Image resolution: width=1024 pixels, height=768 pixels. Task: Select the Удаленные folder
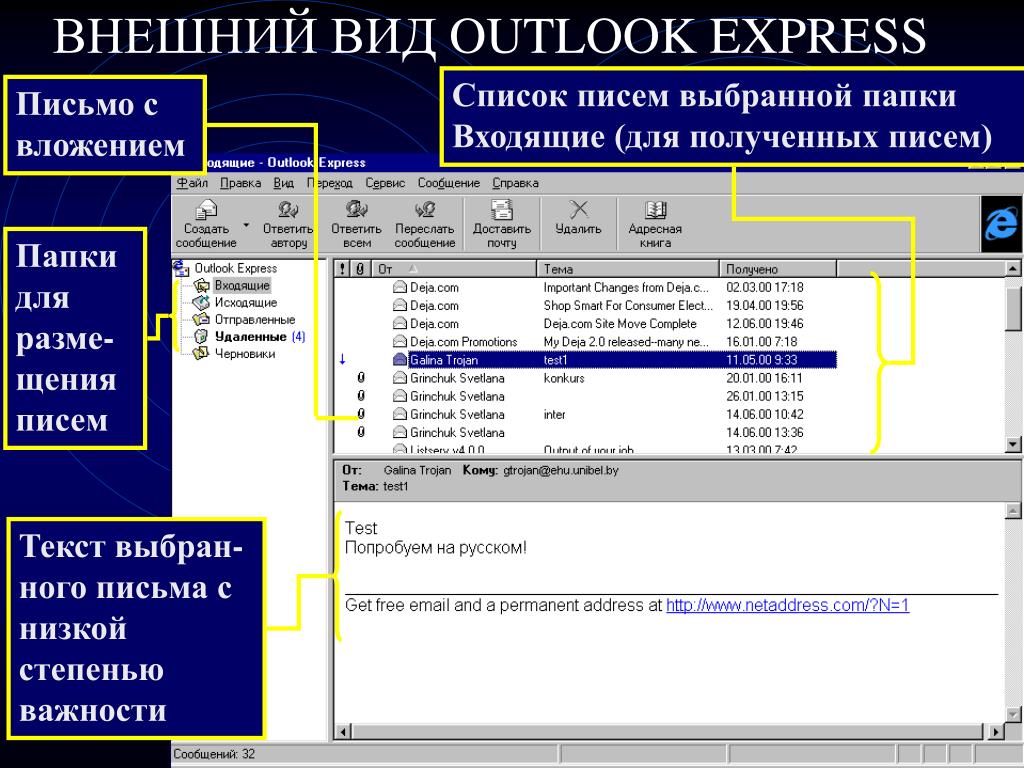tap(250, 336)
